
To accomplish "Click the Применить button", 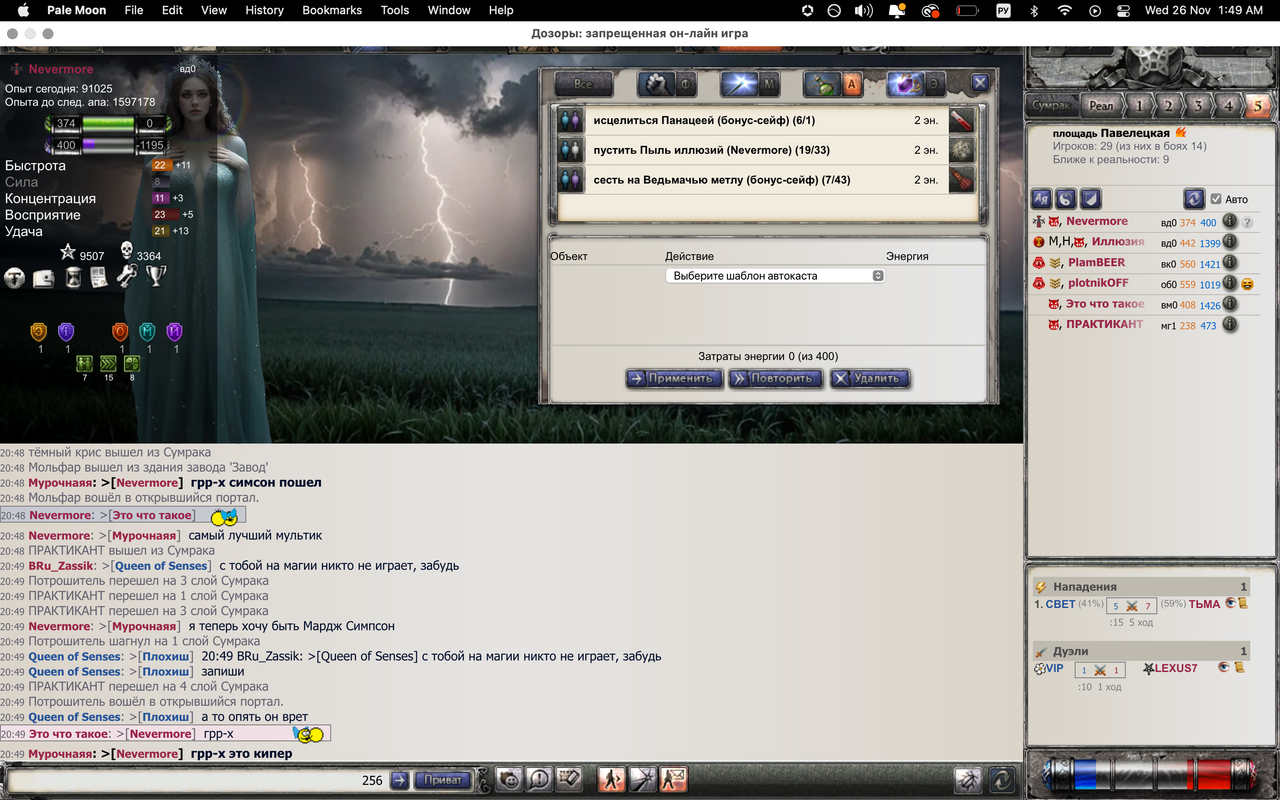I will [x=673, y=378].
